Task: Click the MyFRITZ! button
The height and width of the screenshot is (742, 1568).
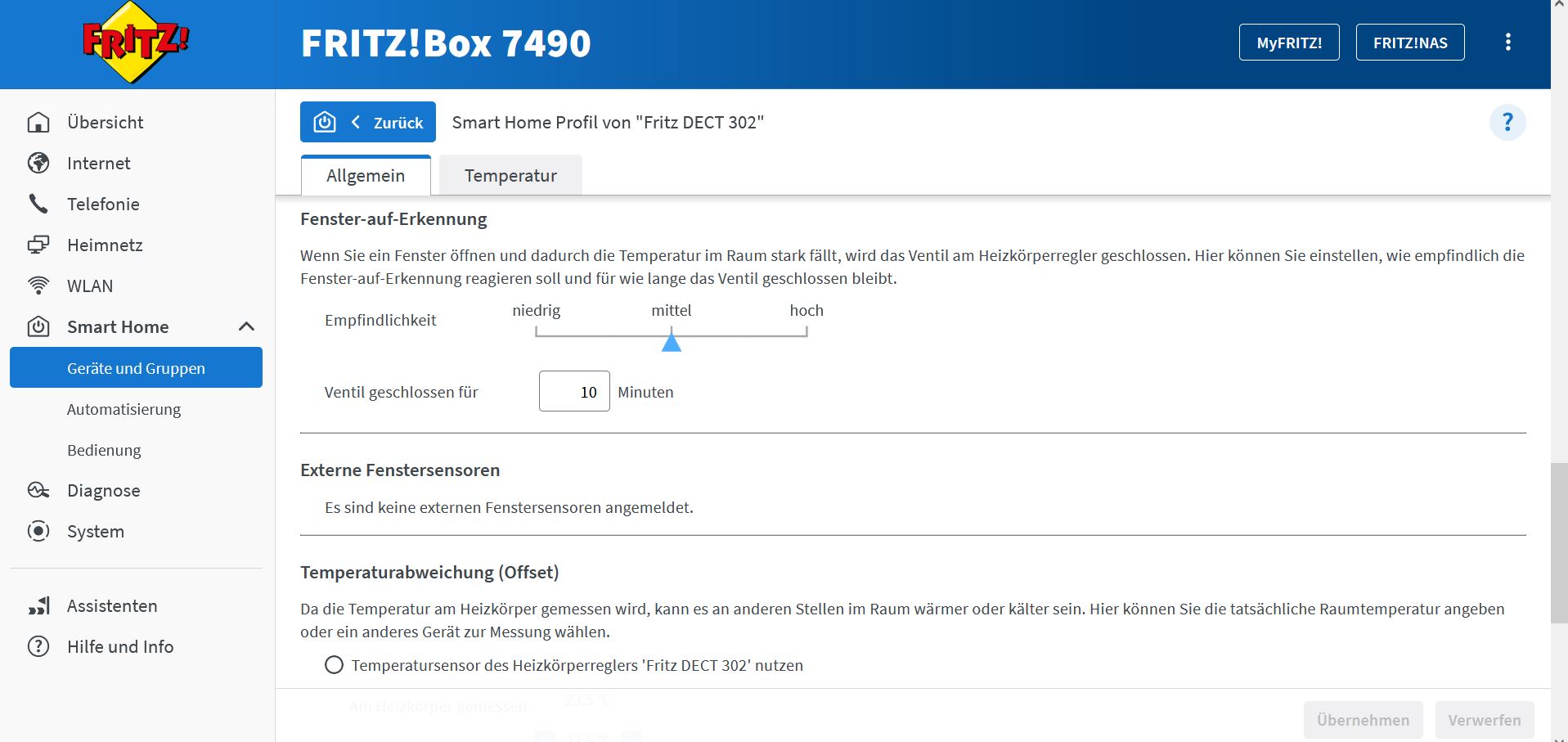Action: tap(1289, 43)
